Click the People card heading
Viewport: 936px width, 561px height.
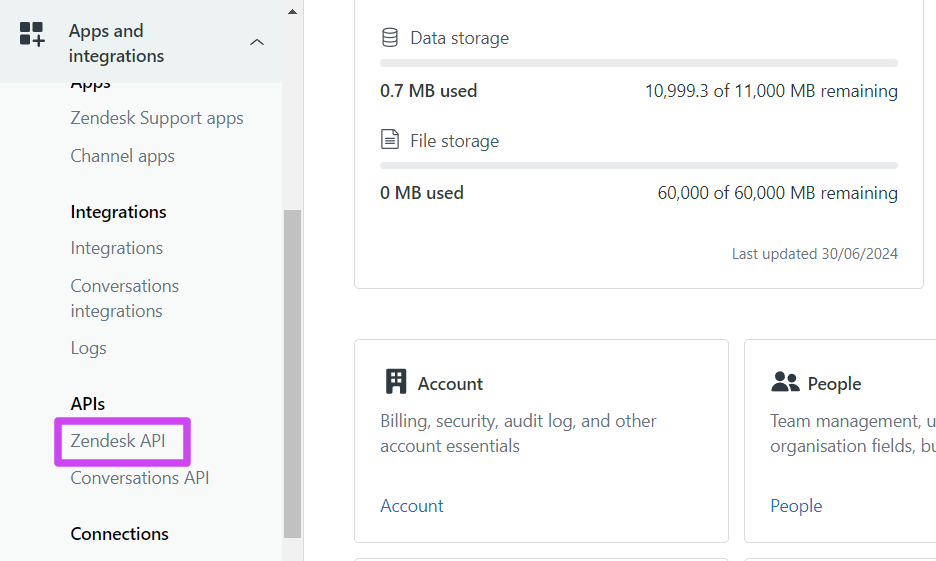834,384
